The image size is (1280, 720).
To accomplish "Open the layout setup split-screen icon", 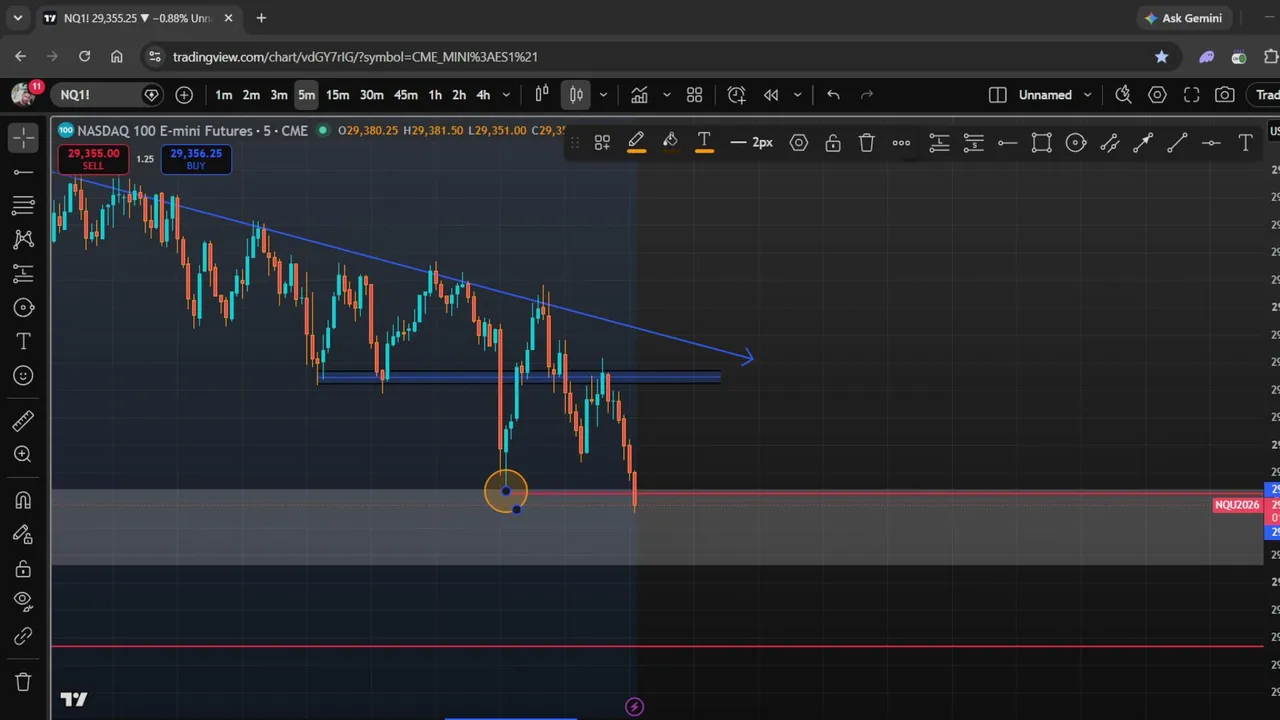I will tap(997, 95).
